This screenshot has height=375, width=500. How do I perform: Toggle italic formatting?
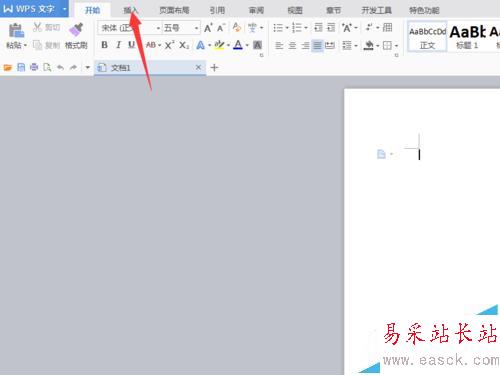118,45
